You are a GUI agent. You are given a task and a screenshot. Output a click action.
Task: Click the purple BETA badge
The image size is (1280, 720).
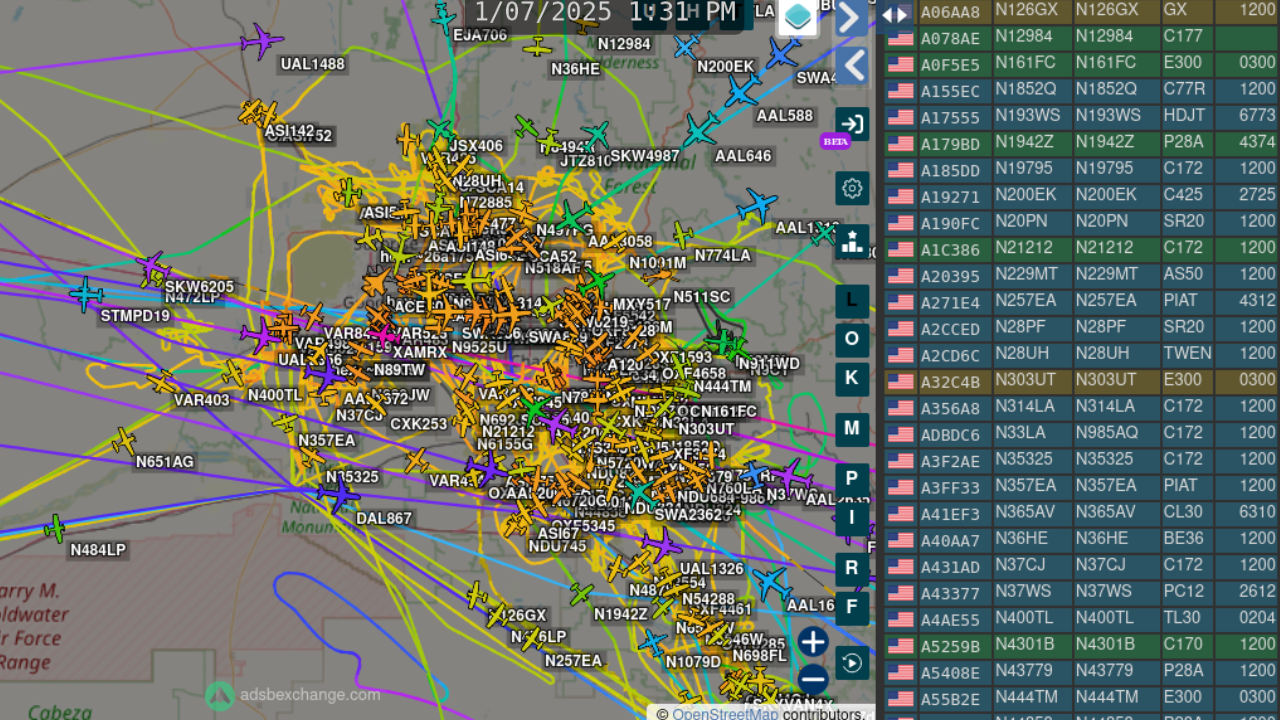[835, 142]
